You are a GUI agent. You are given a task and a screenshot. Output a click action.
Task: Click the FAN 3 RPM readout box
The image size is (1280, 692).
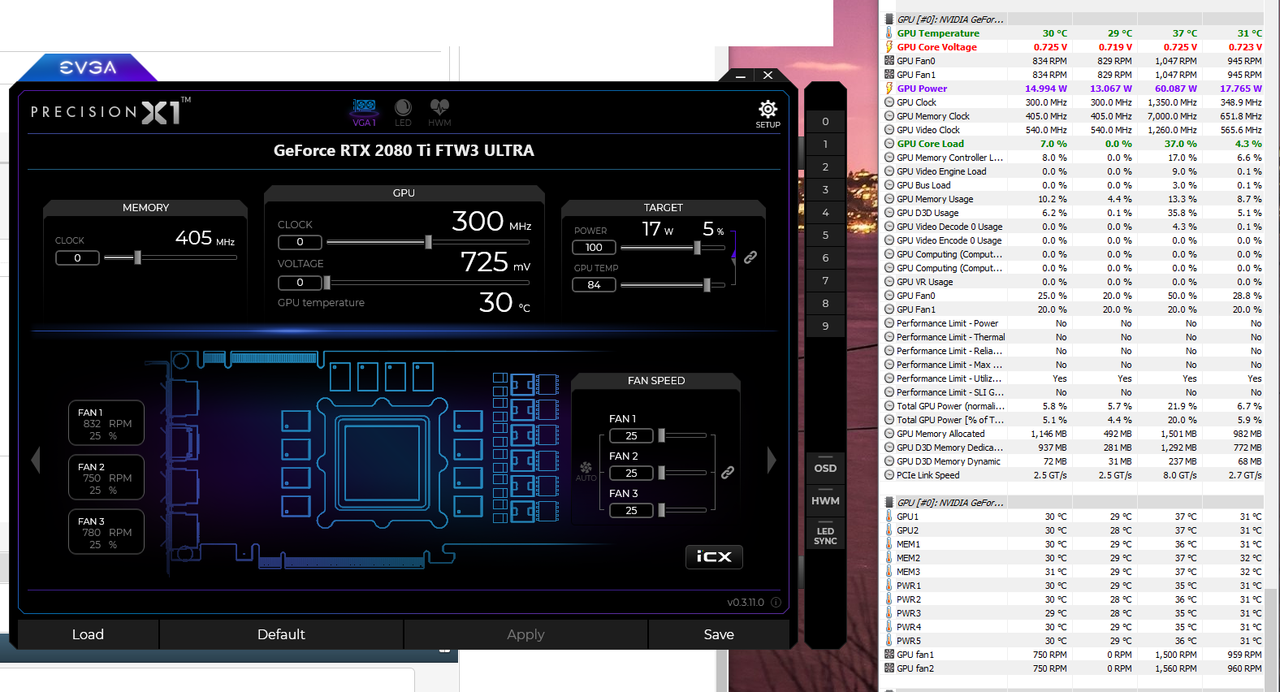click(x=107, y=532)
